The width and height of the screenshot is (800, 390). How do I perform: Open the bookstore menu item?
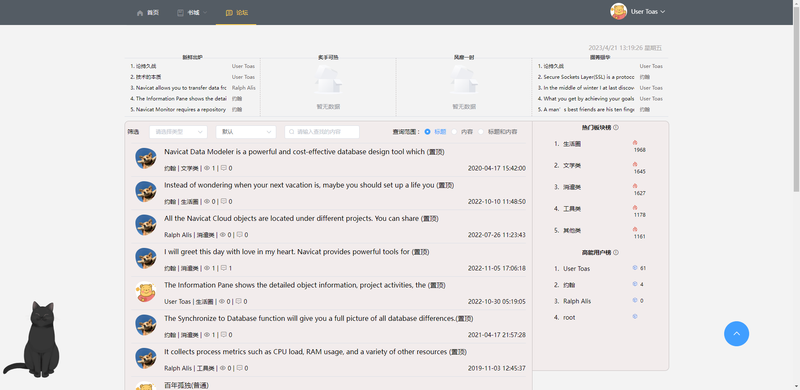coord(192,13)
